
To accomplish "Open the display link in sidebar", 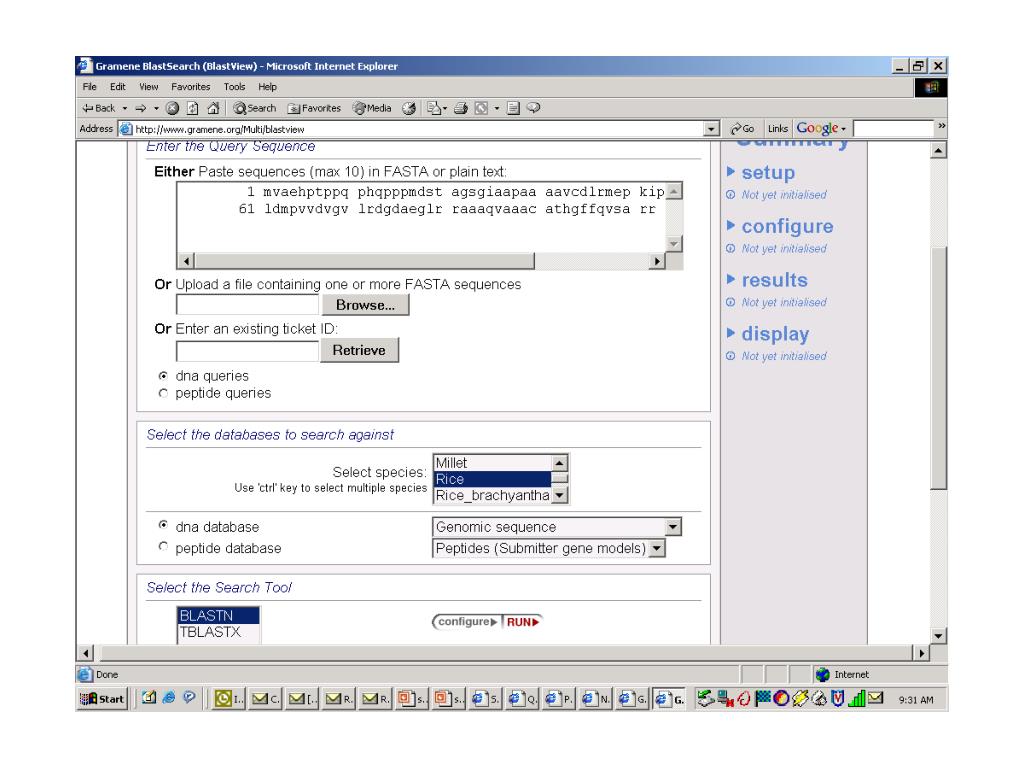I will (775, 334).
